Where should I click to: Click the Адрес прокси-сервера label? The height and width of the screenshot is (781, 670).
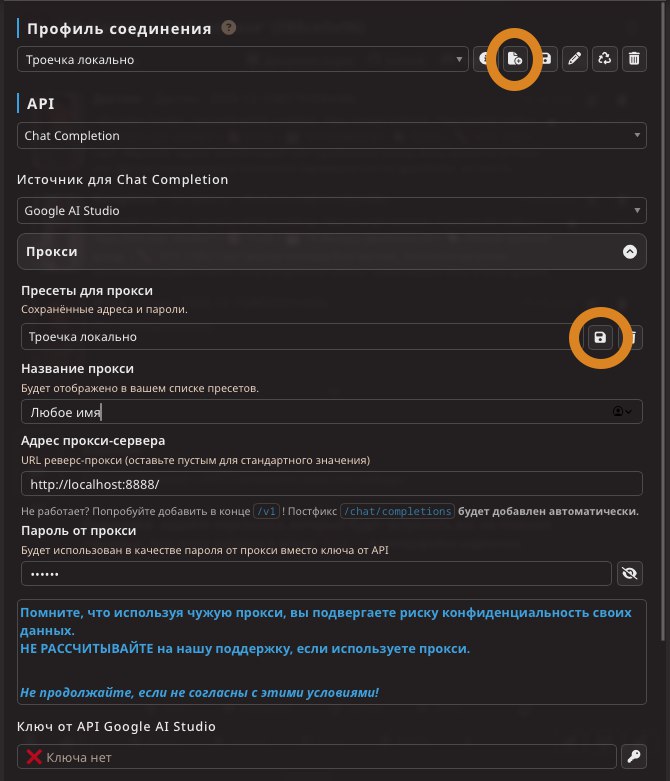(93, 441)
